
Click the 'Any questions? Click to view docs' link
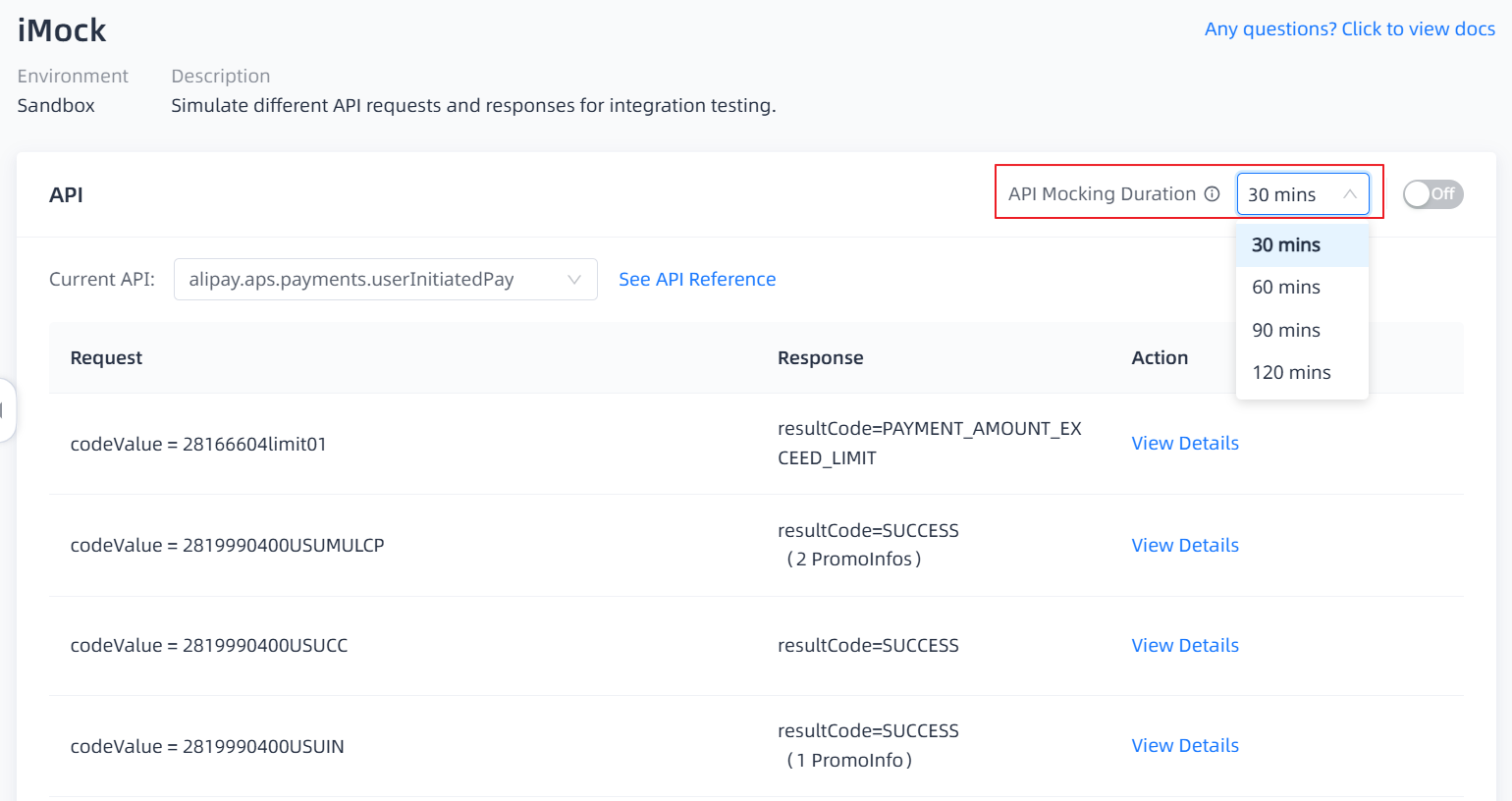tap(1349, 29)
